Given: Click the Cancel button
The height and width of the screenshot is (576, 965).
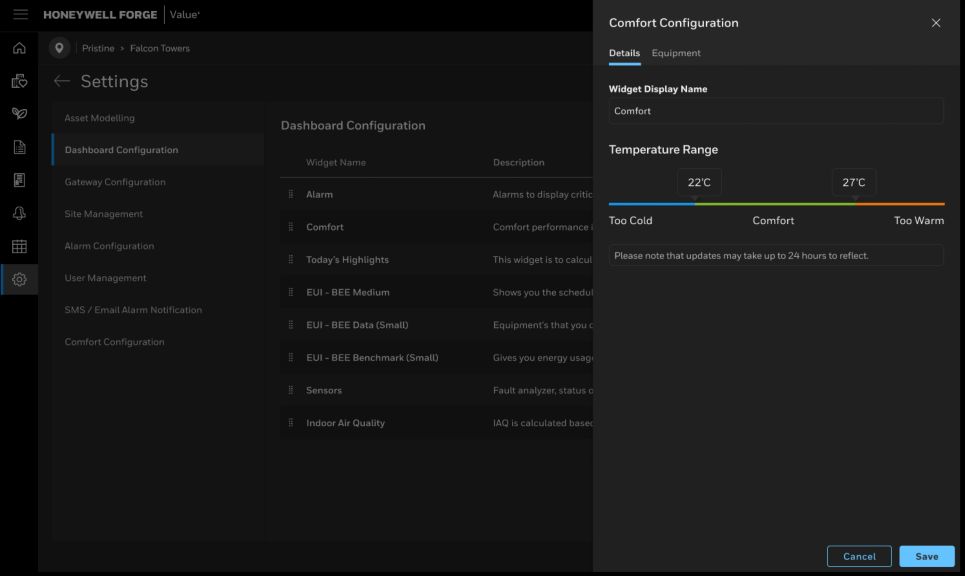Looking at the screenshot, I should pyautogui.click(x=859, y=556).
